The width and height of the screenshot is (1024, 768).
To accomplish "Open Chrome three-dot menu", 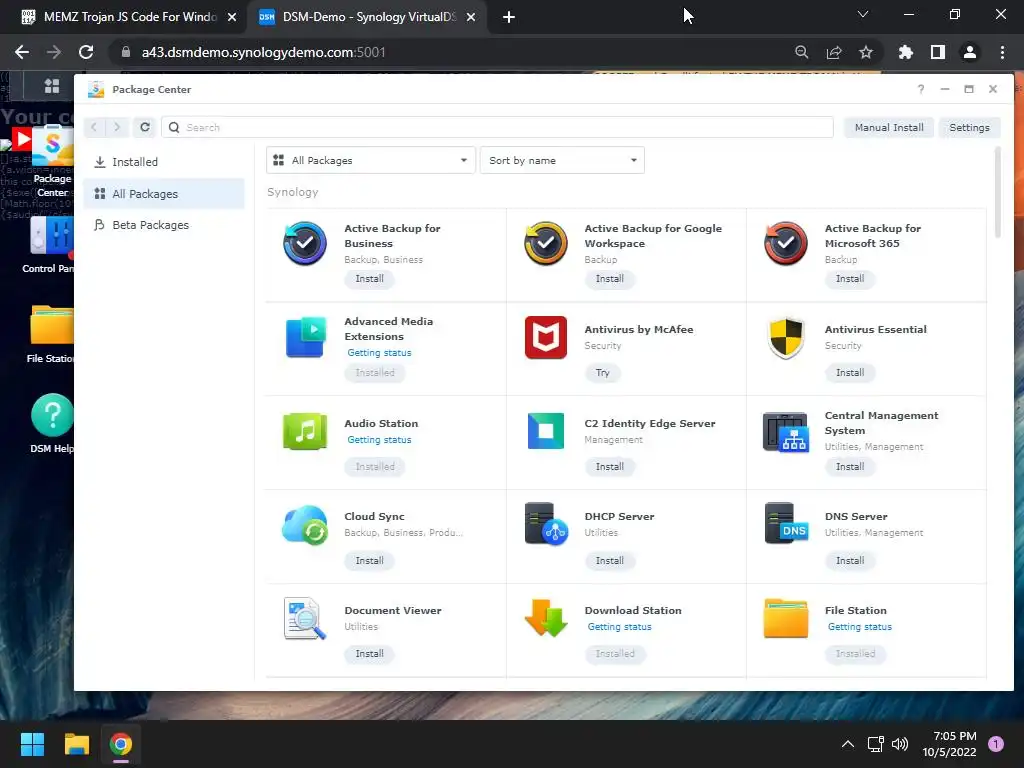I will pos(1002,52).
